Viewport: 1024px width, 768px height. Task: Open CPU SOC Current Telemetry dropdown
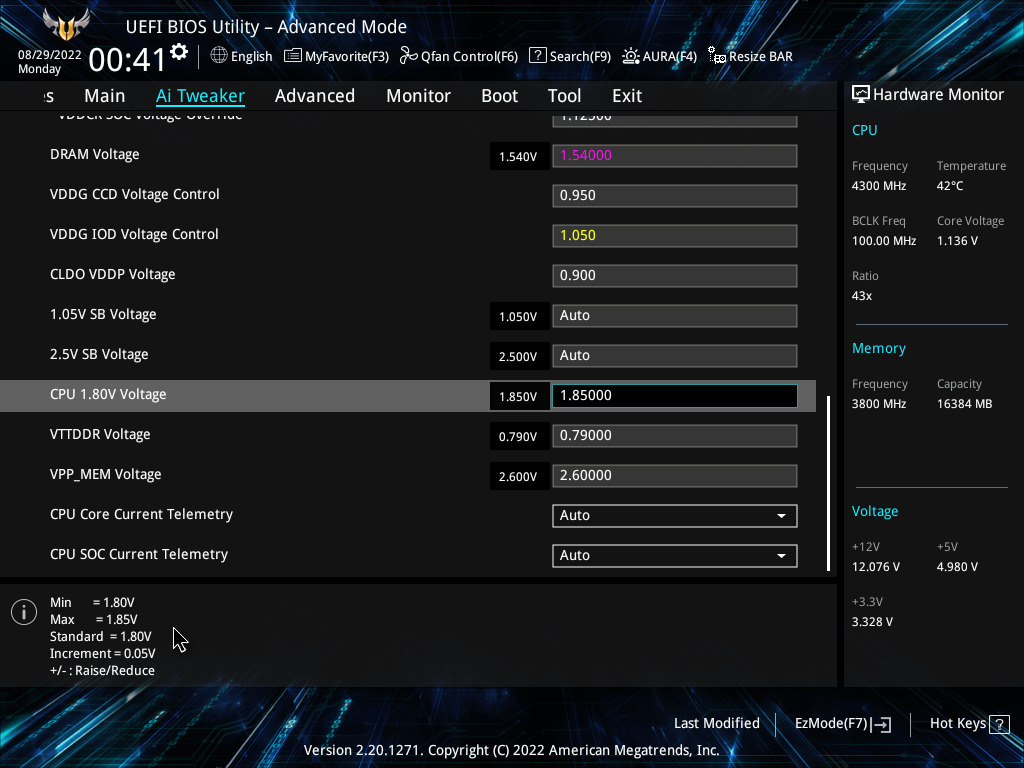(675, 556)
